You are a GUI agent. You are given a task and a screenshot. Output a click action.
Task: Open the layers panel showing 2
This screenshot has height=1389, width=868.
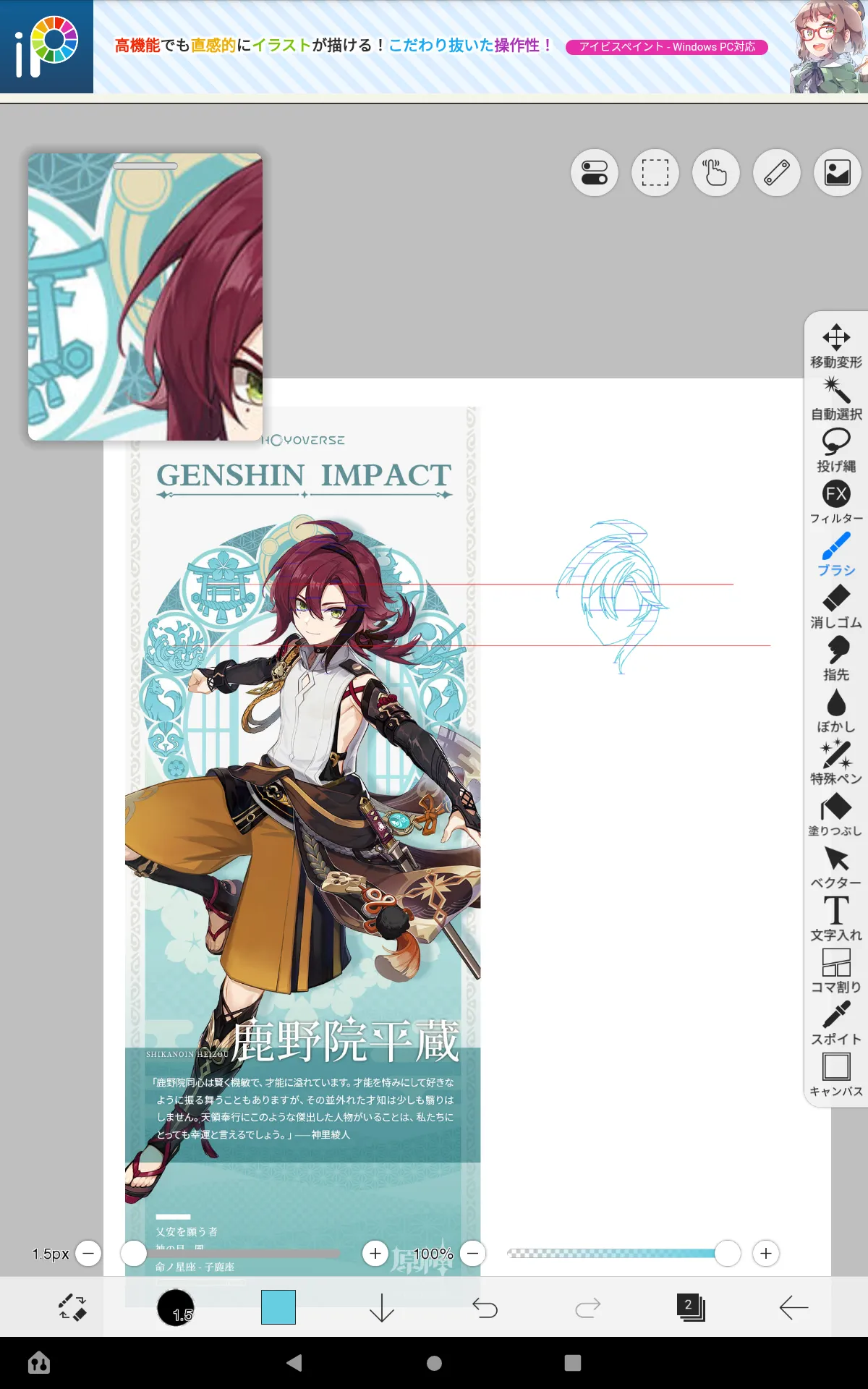click(x=691, y=1307)
